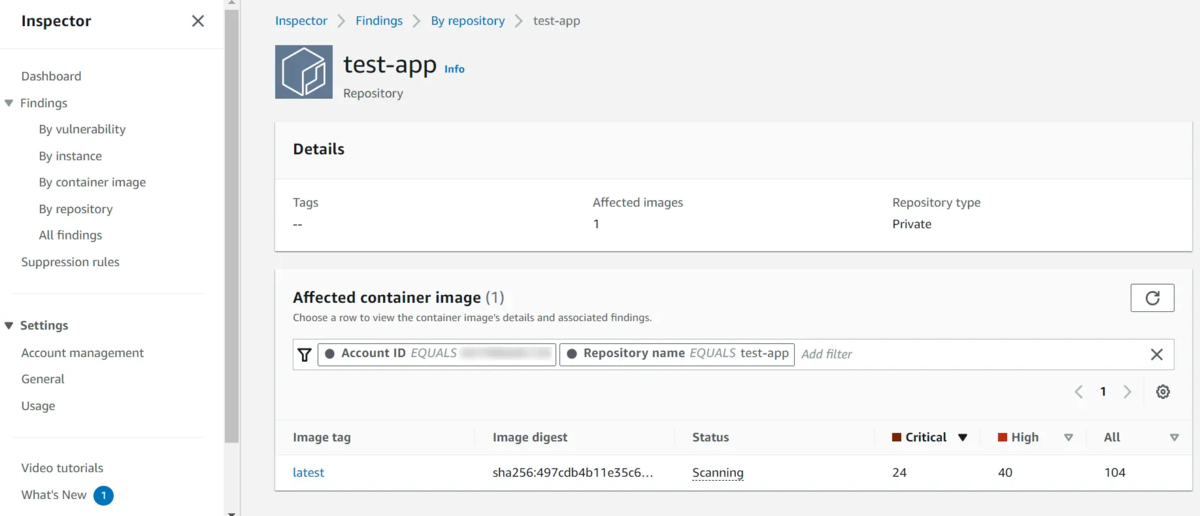Refresh the affected container image list
The height and width of the screenshot is (516, 1200).
coord(1152,298)
